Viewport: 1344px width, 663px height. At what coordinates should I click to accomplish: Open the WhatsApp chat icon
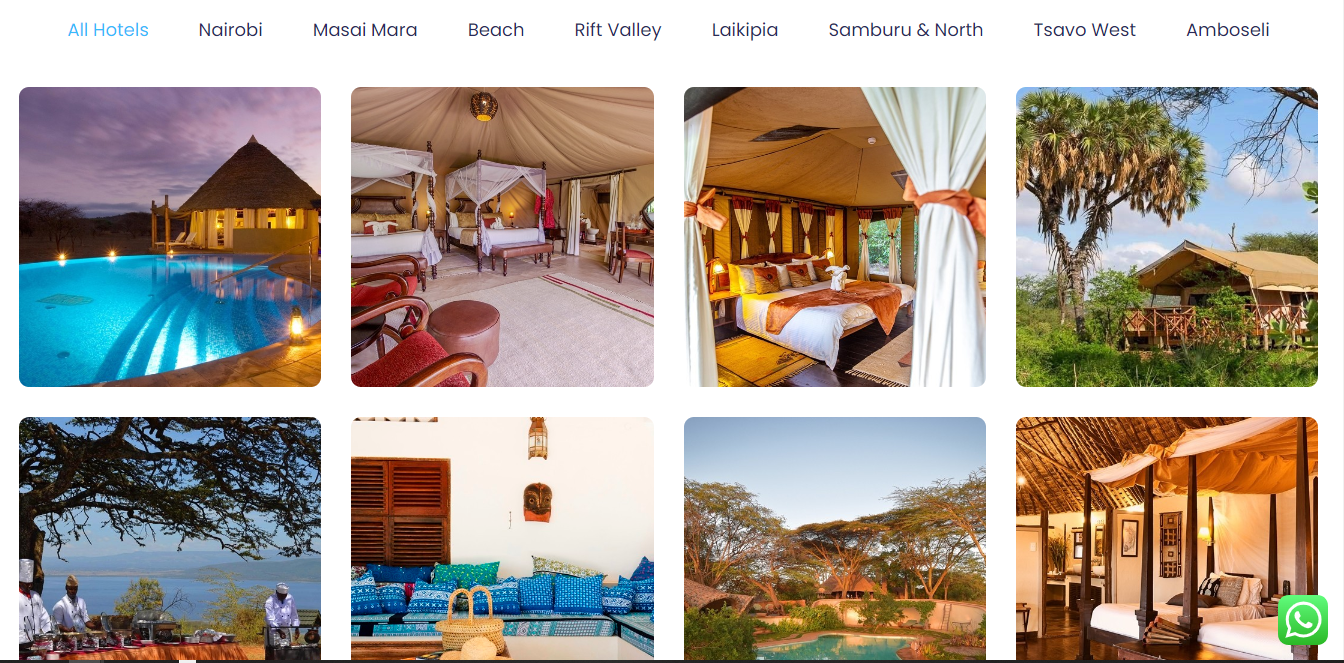1302,620
